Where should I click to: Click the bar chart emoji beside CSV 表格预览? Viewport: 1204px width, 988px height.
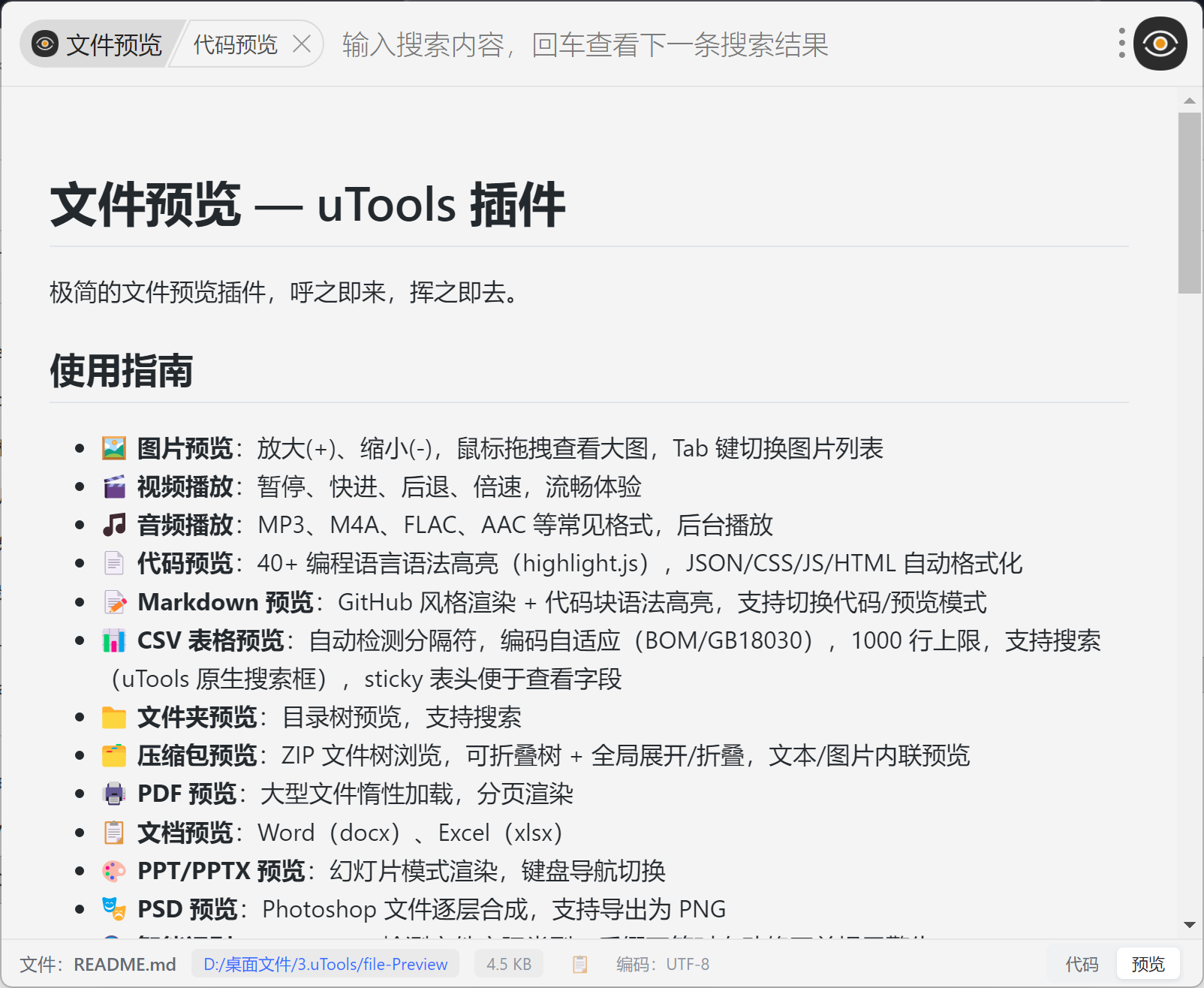[114, 640]
